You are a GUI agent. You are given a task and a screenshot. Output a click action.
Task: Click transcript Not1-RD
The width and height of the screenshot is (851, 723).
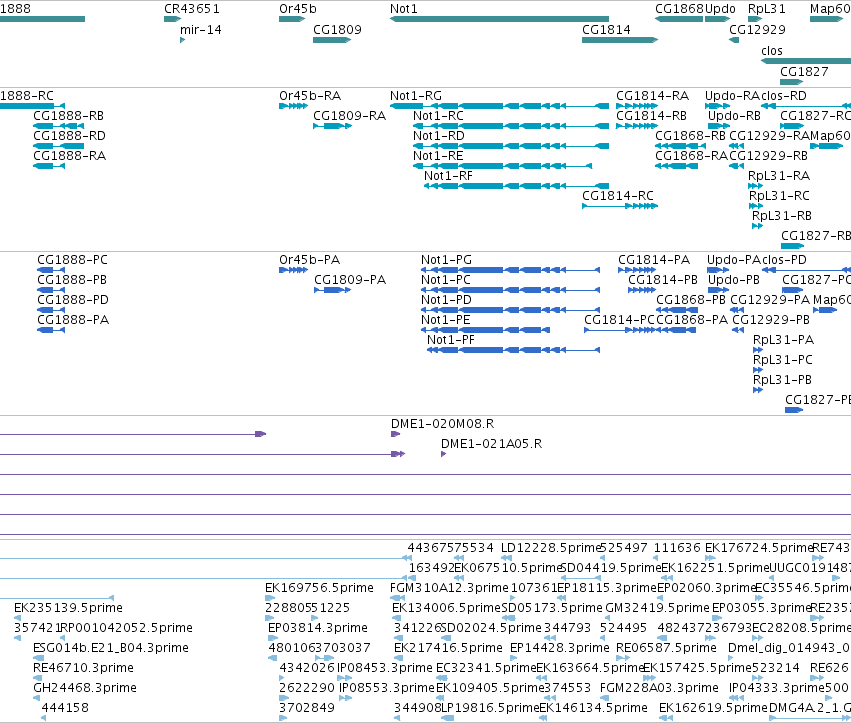[511, 146]
